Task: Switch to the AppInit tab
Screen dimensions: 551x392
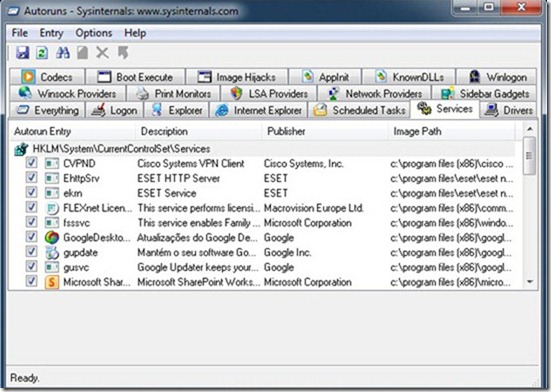Action: point(325,77)
